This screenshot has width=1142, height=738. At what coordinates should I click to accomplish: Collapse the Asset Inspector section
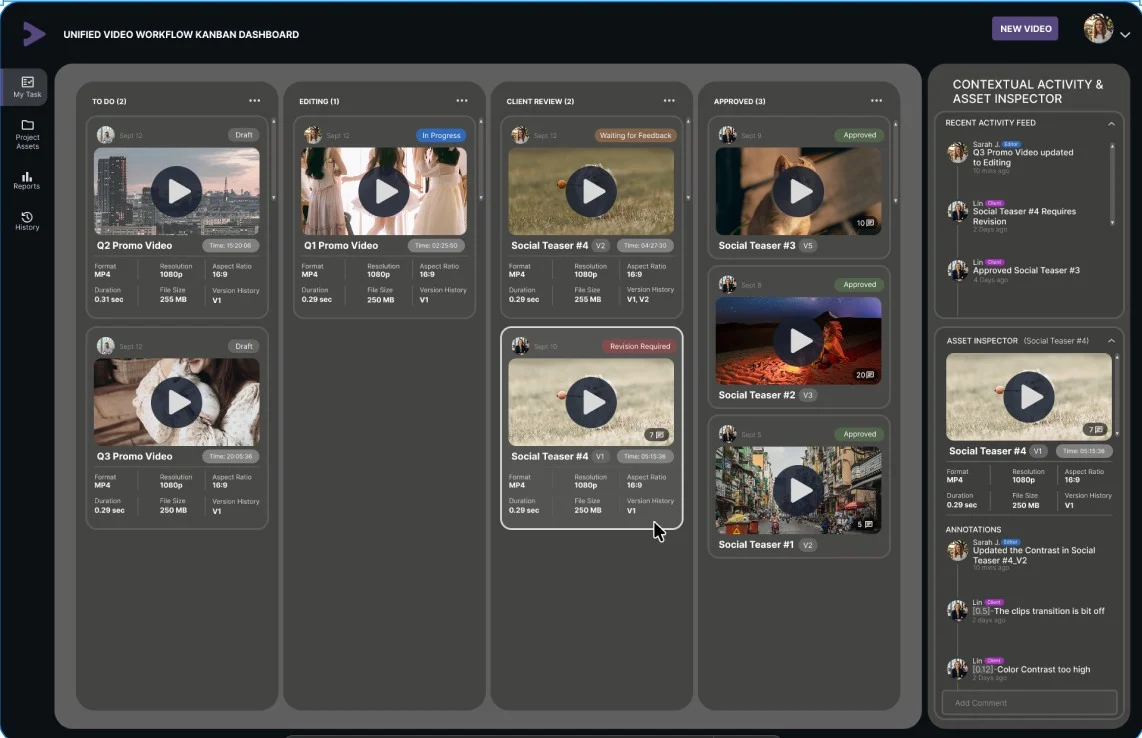point(1111,340)
